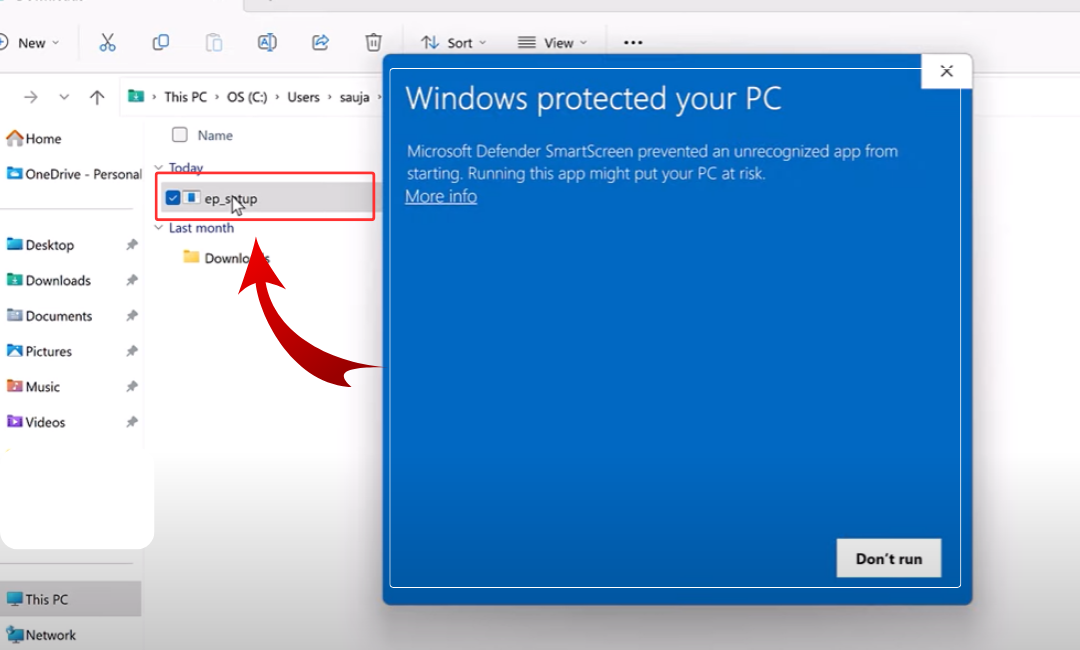Select Users in the address breadcrumb
Screen dimensions: 1080x650
303,97
